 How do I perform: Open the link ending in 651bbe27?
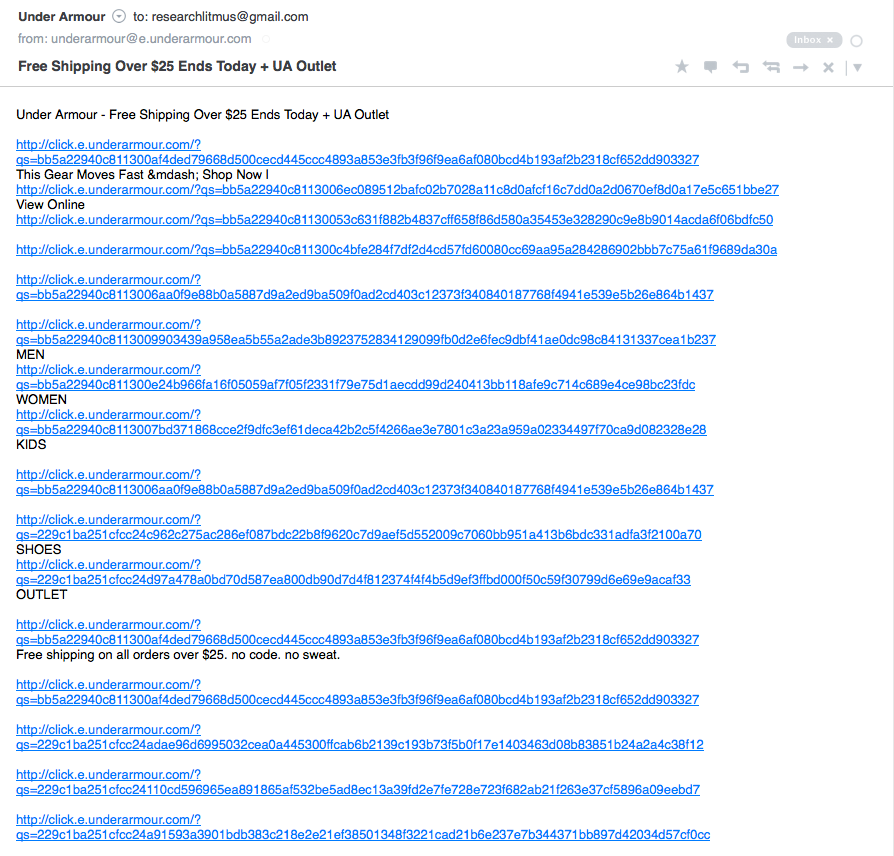click(x=397, y=190)
